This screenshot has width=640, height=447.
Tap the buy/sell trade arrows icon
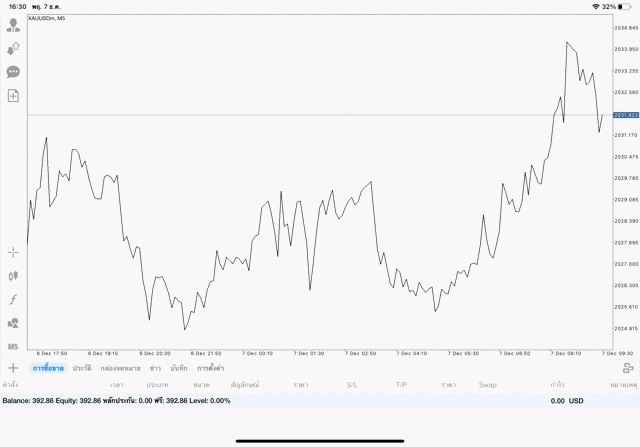13,48
